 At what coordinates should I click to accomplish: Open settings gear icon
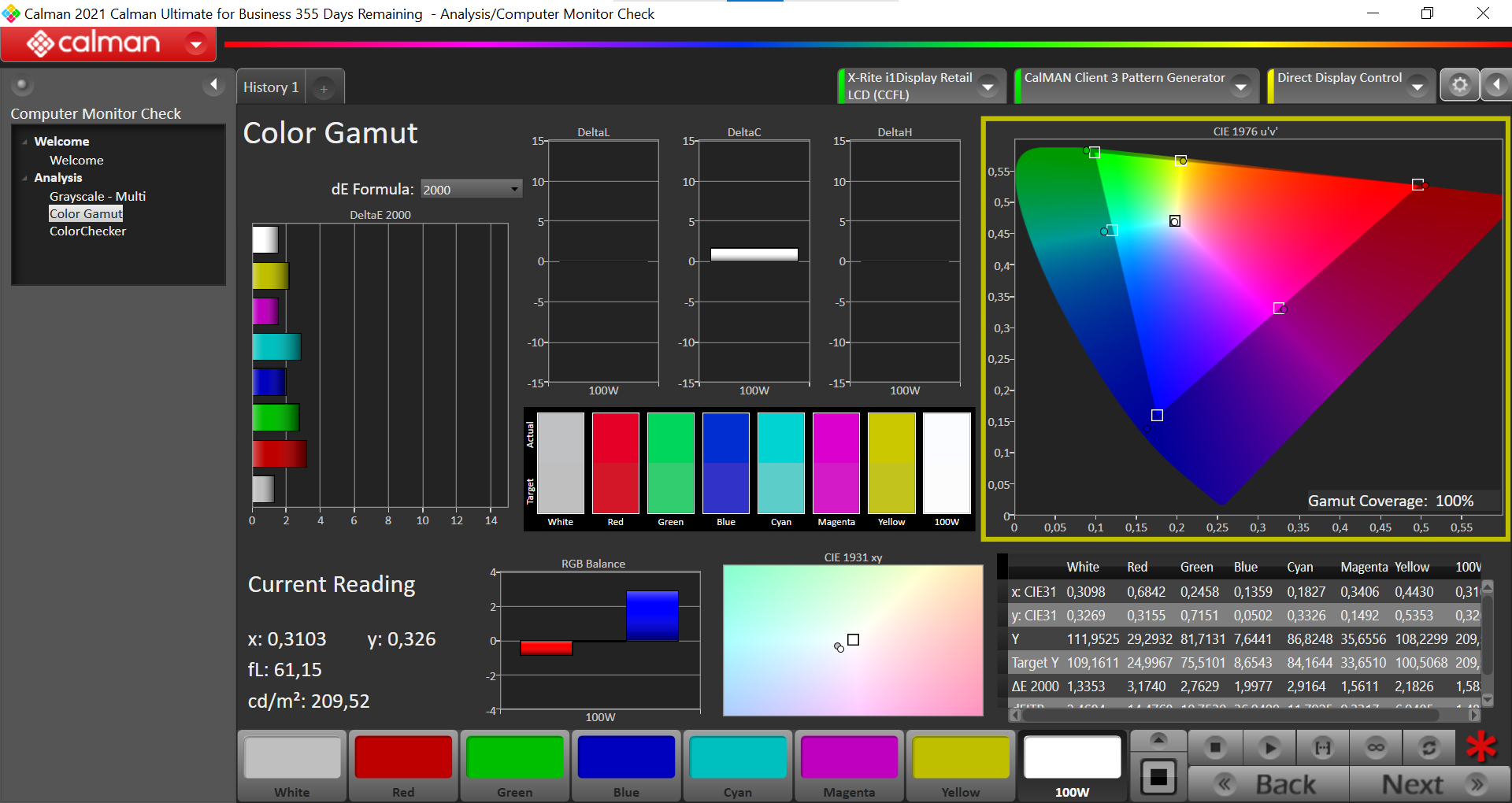(x=1459, y=85)
